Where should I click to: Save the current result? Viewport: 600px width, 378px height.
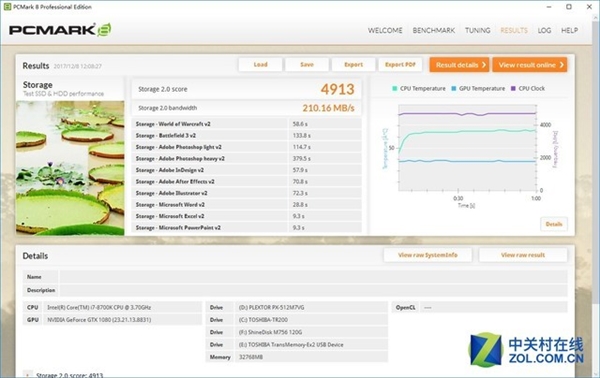click(x=307, y=65)
